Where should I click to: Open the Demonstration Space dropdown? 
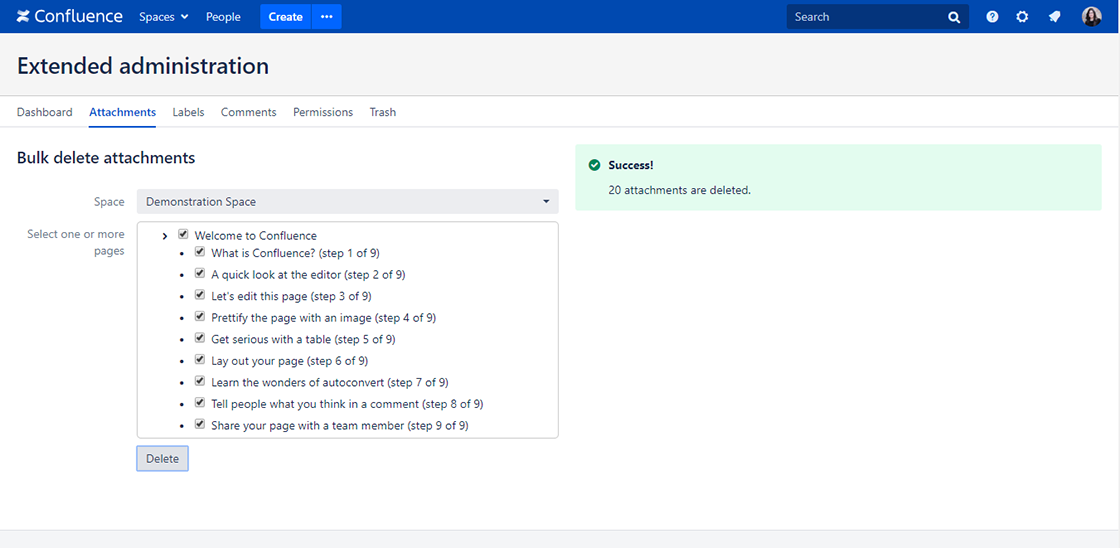pyautogui.click(x=347, y=201)
